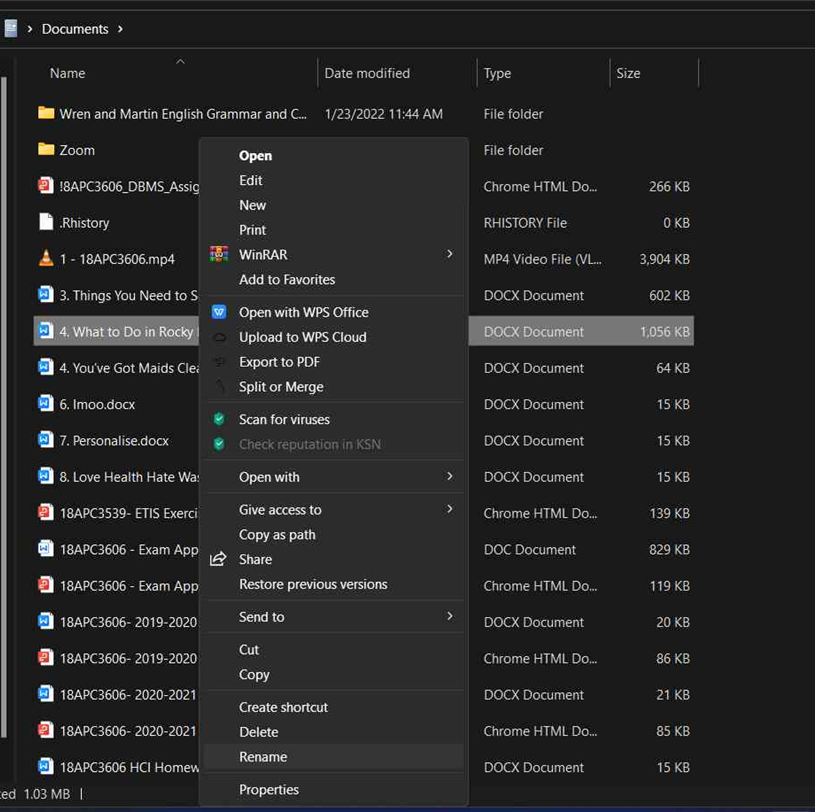Expand the Give access to submenu arrow

pos(449,509)
